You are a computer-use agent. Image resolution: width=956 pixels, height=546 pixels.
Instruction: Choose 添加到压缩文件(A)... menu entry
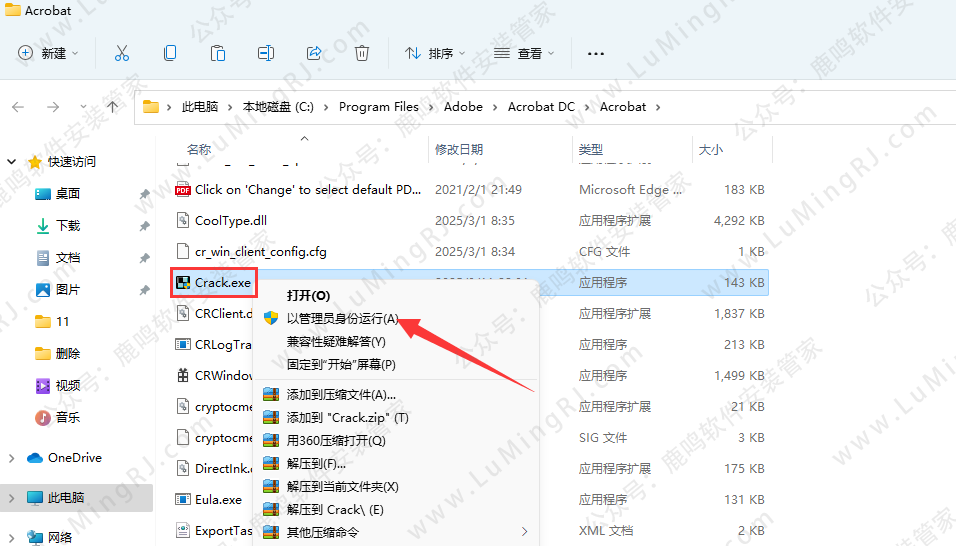coord(341,395)
